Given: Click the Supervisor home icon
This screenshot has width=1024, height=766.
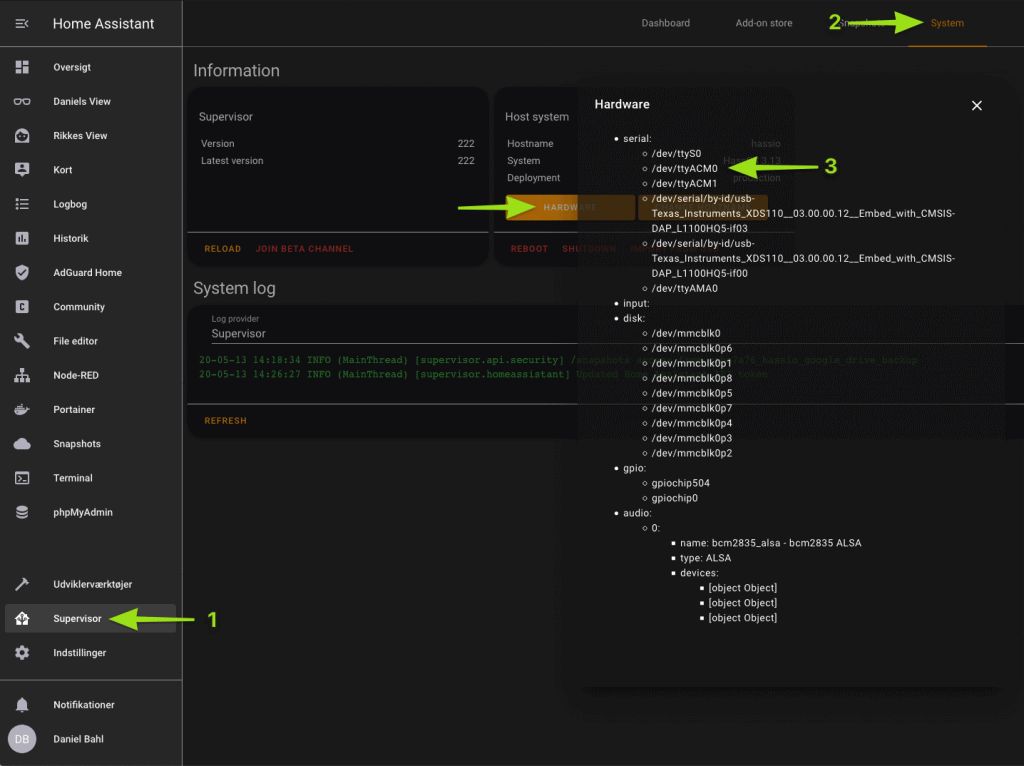Looking at the screenshot, I should (x=22, y=618).
